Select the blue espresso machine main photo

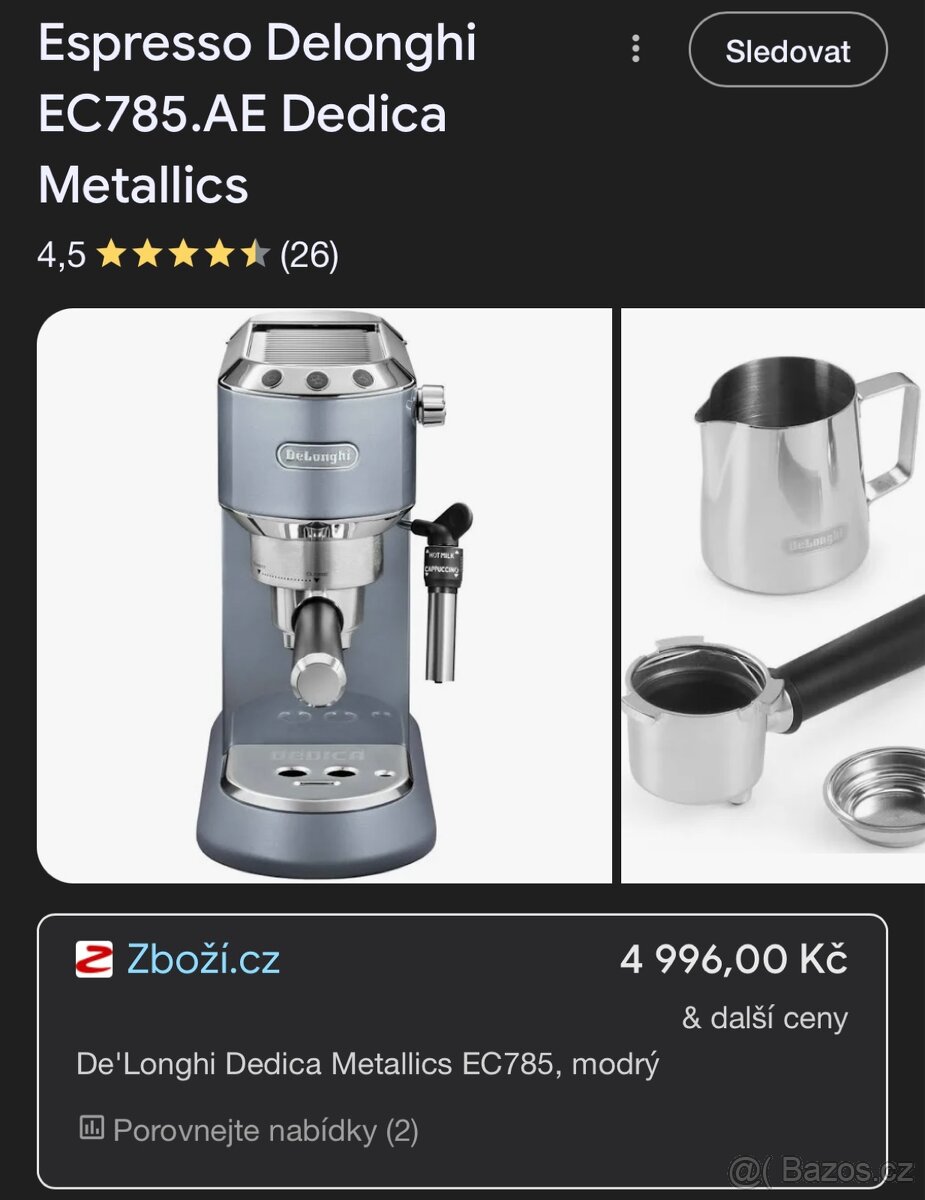coord(324,596)
